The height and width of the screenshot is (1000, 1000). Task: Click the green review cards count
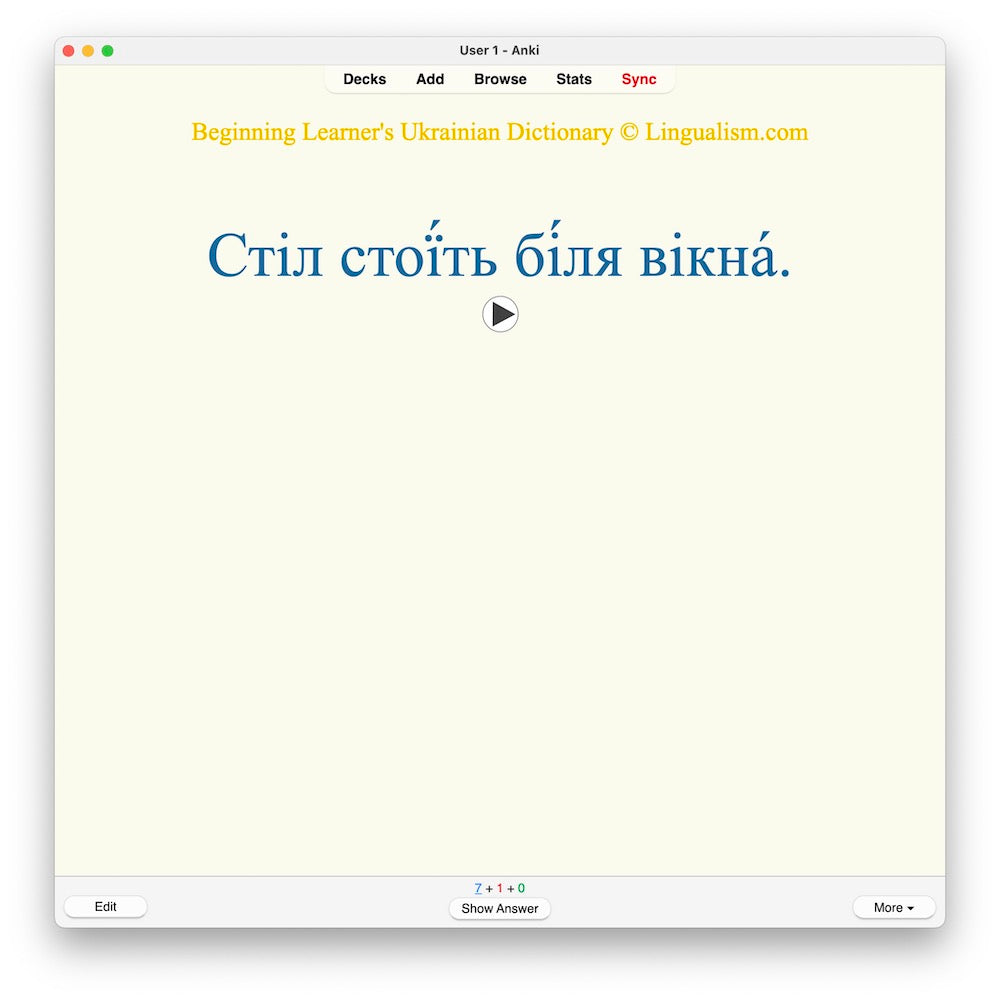[x=521, y=887]
